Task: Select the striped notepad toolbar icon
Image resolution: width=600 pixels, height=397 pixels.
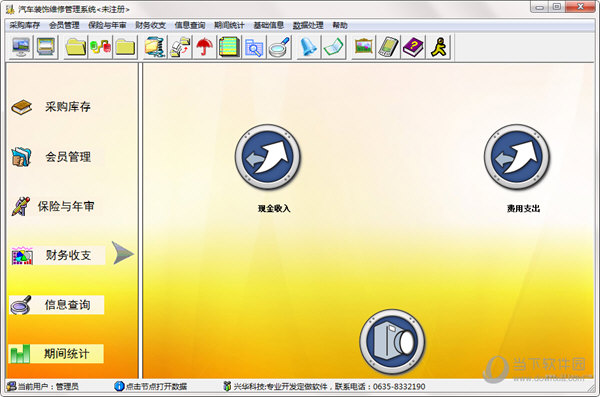Action: tap(229, 47)
